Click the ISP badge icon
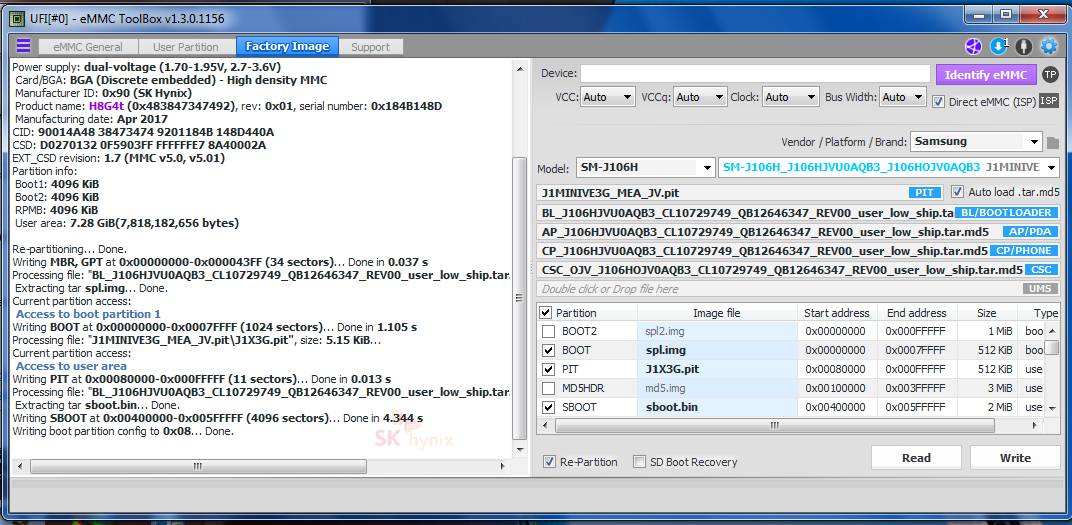This screenshot has height=525, width=1072. (1049, 101)
